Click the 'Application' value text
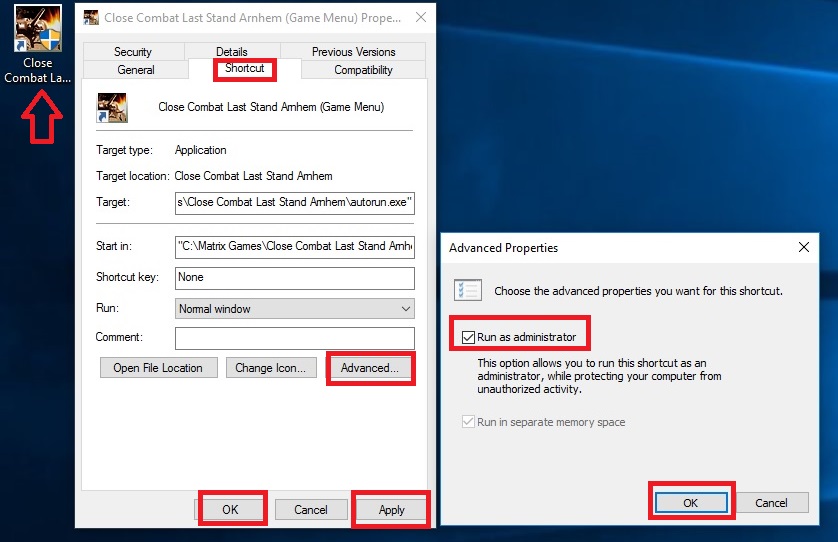Screen dimensions: 838x542 point(200,150)
